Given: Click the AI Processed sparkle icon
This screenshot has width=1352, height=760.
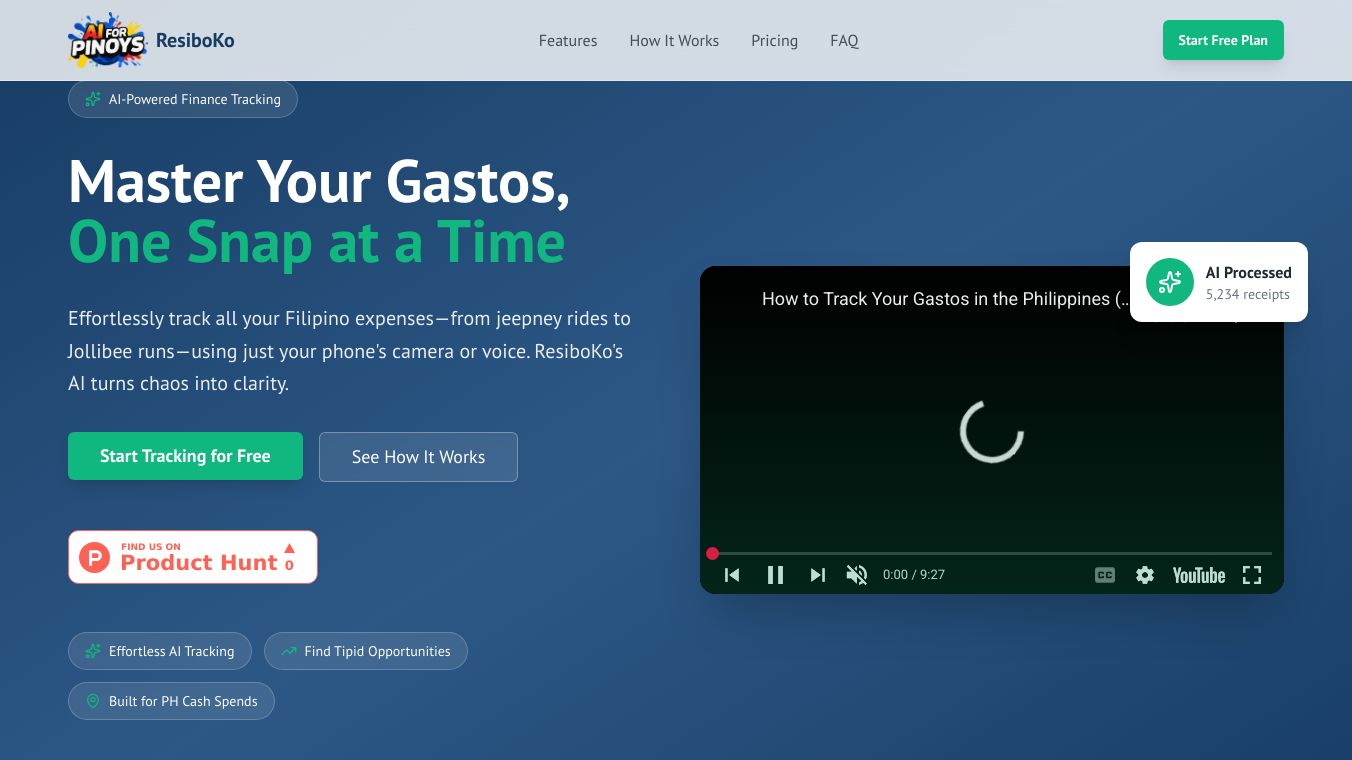Looking at the screenshot, I should coord(1170,282).
